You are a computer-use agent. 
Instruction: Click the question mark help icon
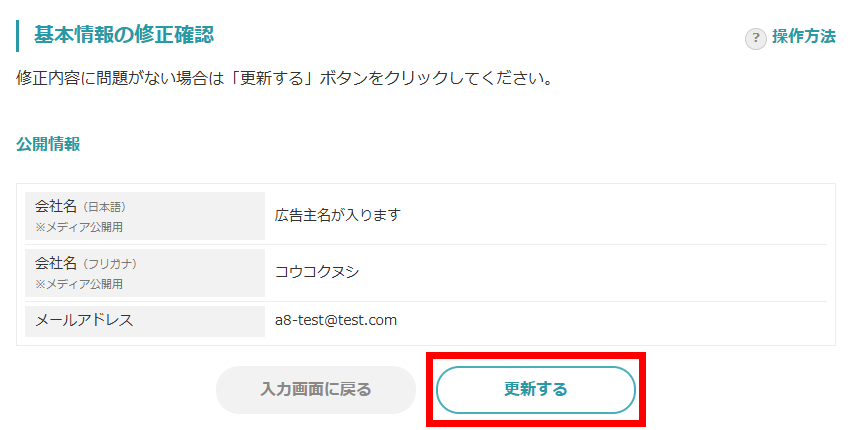[x=756, y=38]
